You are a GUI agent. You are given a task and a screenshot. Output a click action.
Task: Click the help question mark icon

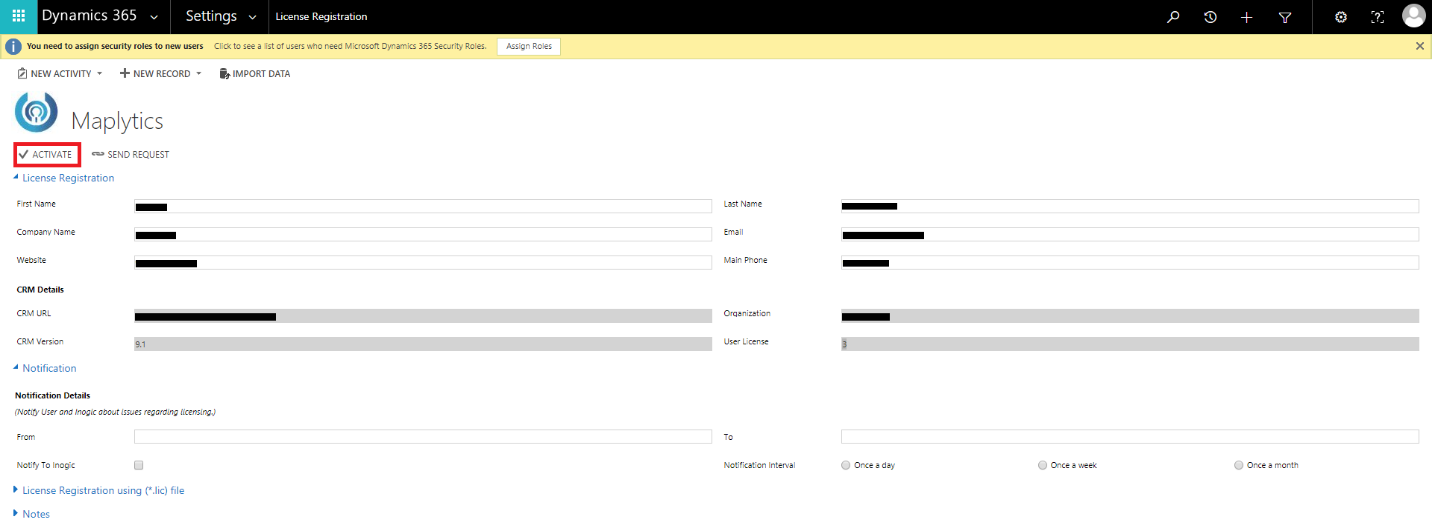click(x=1377, y=16)
